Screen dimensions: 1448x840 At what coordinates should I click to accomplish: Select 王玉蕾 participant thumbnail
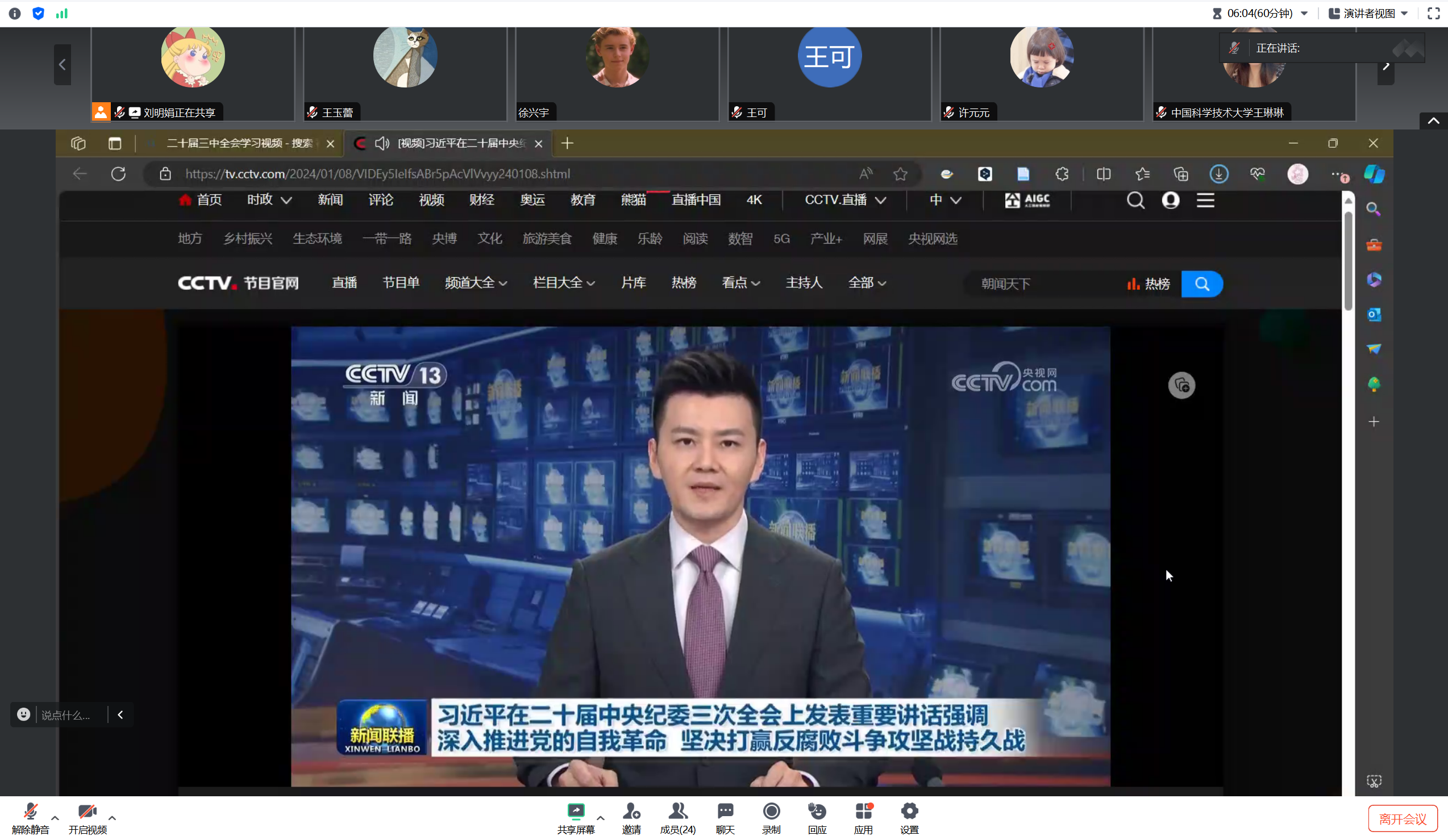[x=405, y=73]
